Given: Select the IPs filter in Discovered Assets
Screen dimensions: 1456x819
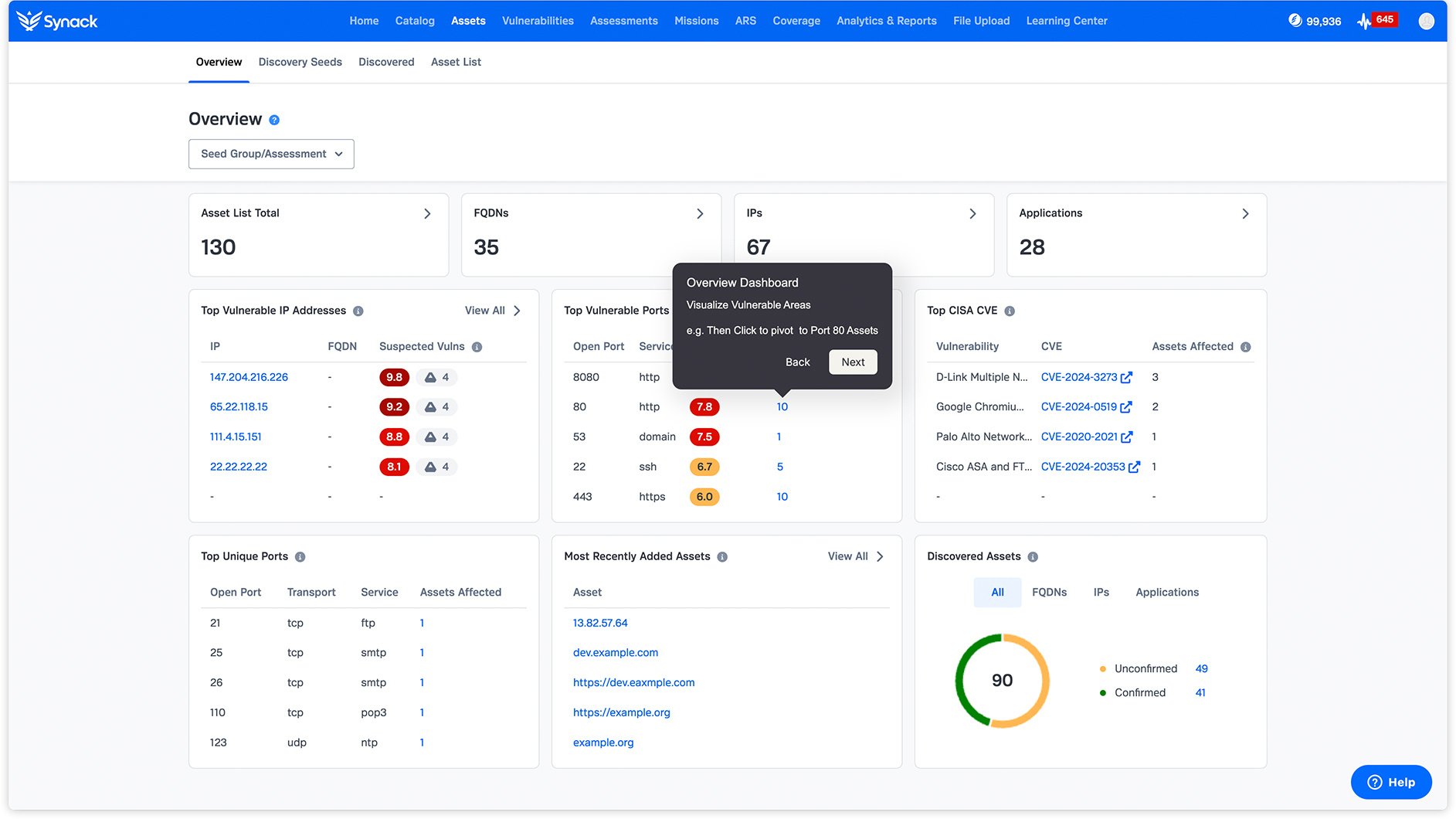Looking at the screenshot, I should [1101, 592].
